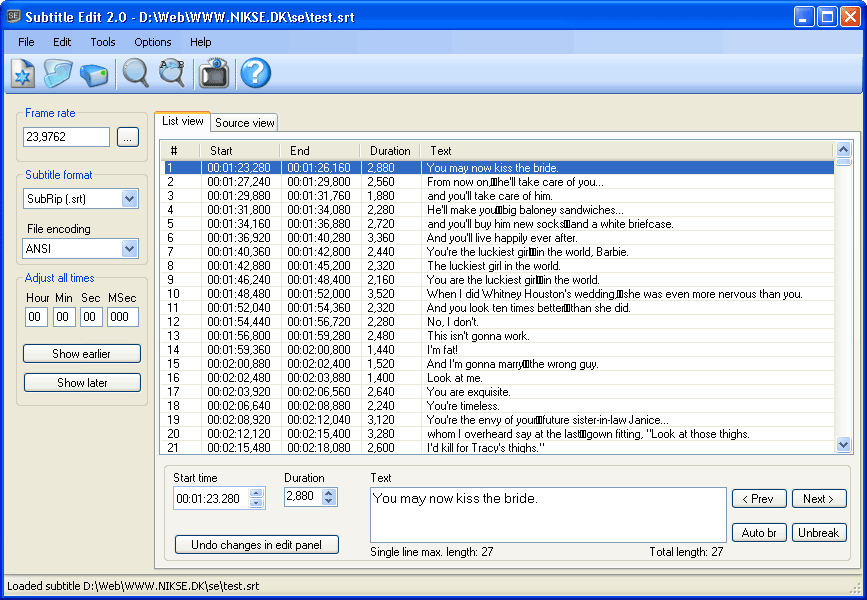Click the visual sync clapperboard icon
867x600 pixels.
[x=215, y=73]
